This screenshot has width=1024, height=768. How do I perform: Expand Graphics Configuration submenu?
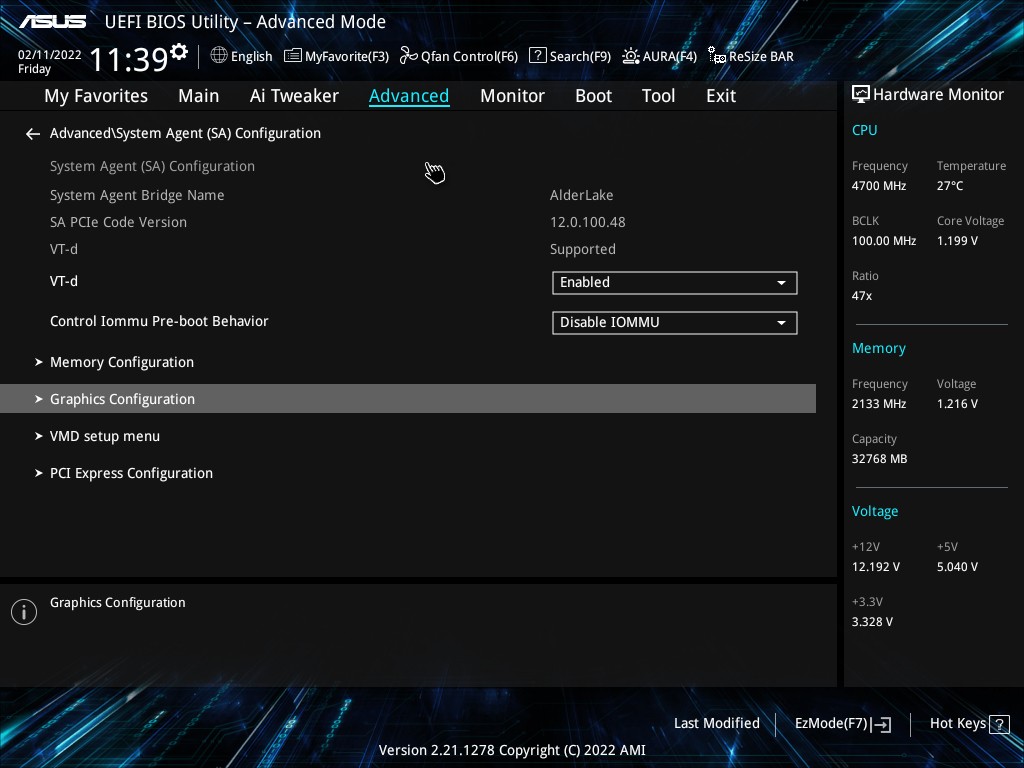click(122, 399)
